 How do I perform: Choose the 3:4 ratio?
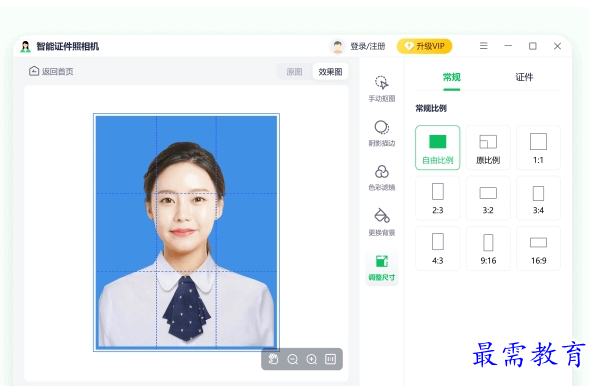coord(538,198)
